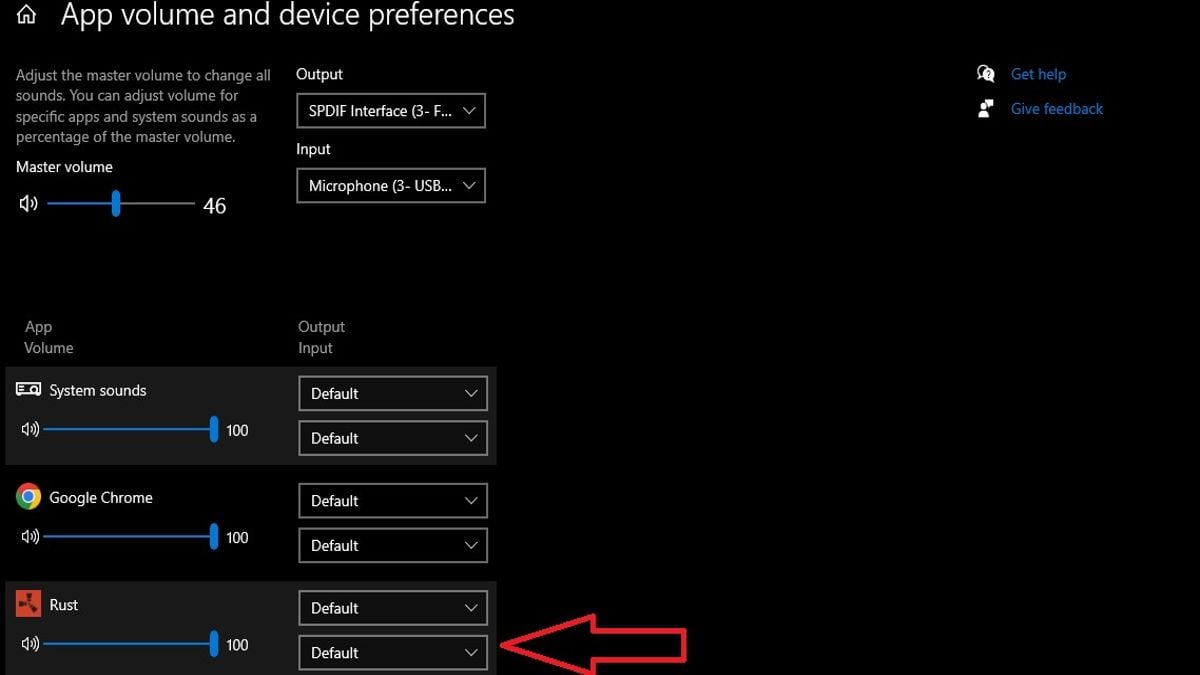Open the Get help link

click(x=1038, y=73)
